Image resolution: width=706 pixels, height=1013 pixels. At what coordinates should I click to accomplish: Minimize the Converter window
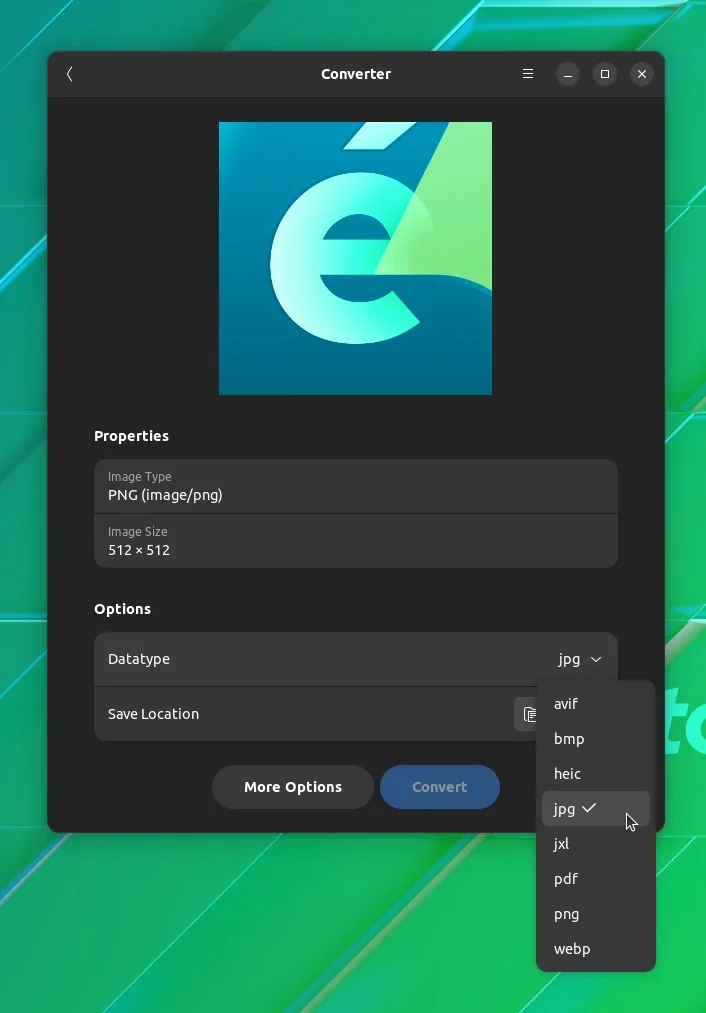click(x=568, y=74)
